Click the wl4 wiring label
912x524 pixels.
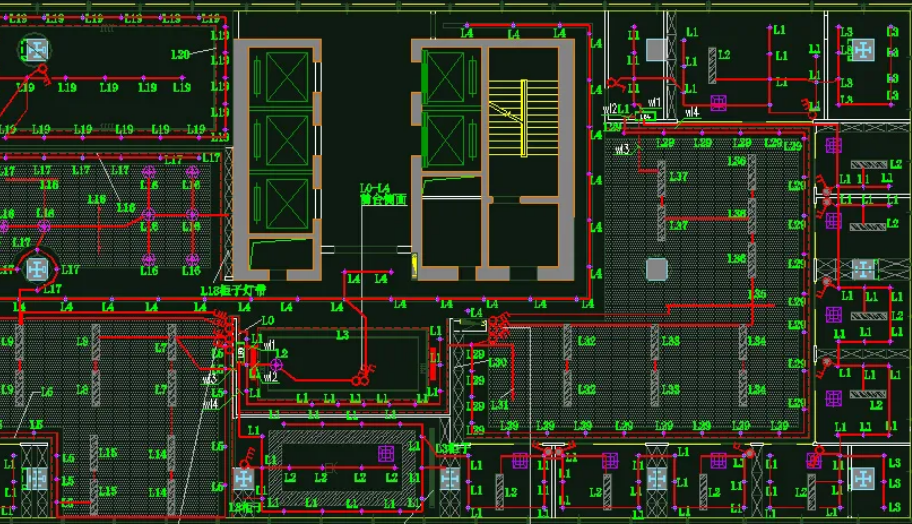pyautogui.click(x=691, y=113)
